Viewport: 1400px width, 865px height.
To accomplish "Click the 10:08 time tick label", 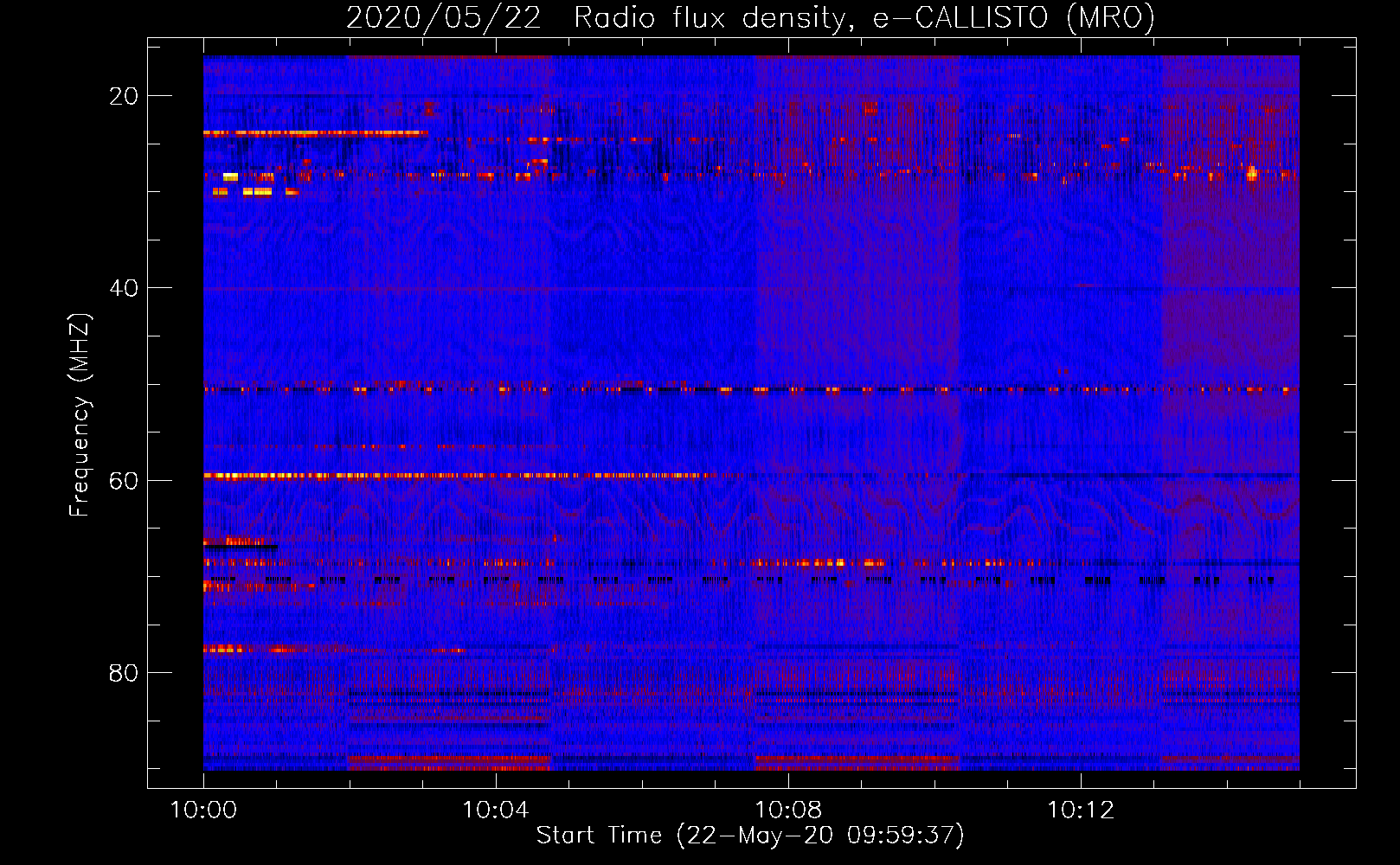I will (x=788, y=811).
